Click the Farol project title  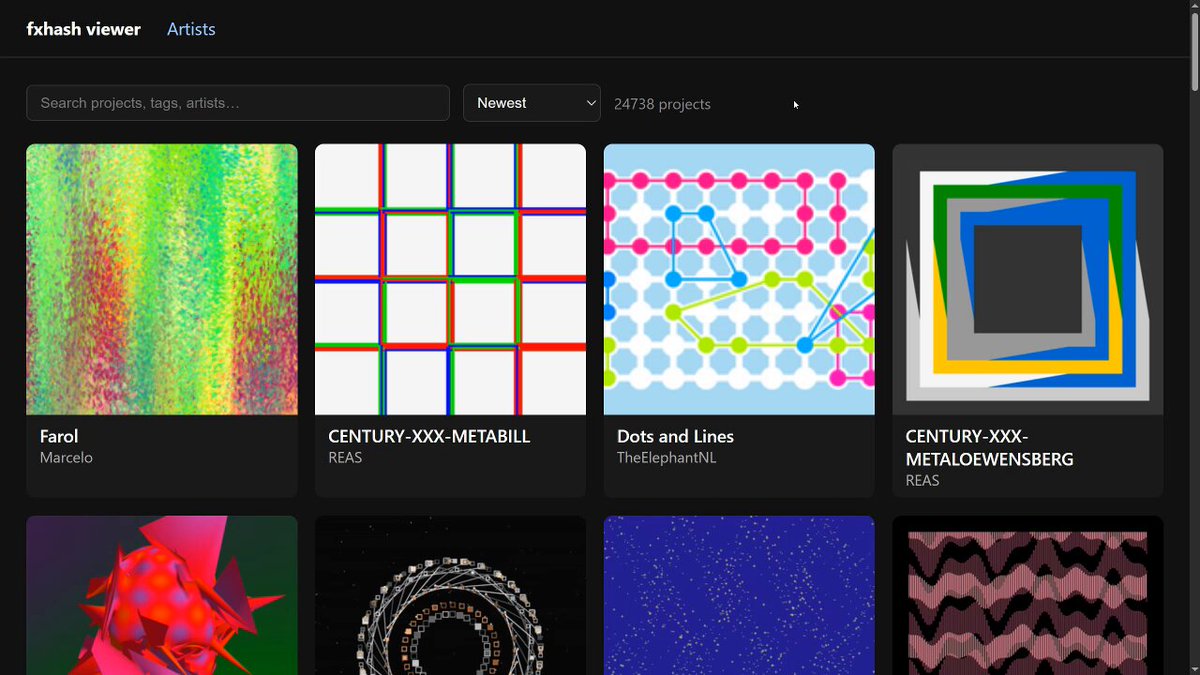click(x=59, y=436)
